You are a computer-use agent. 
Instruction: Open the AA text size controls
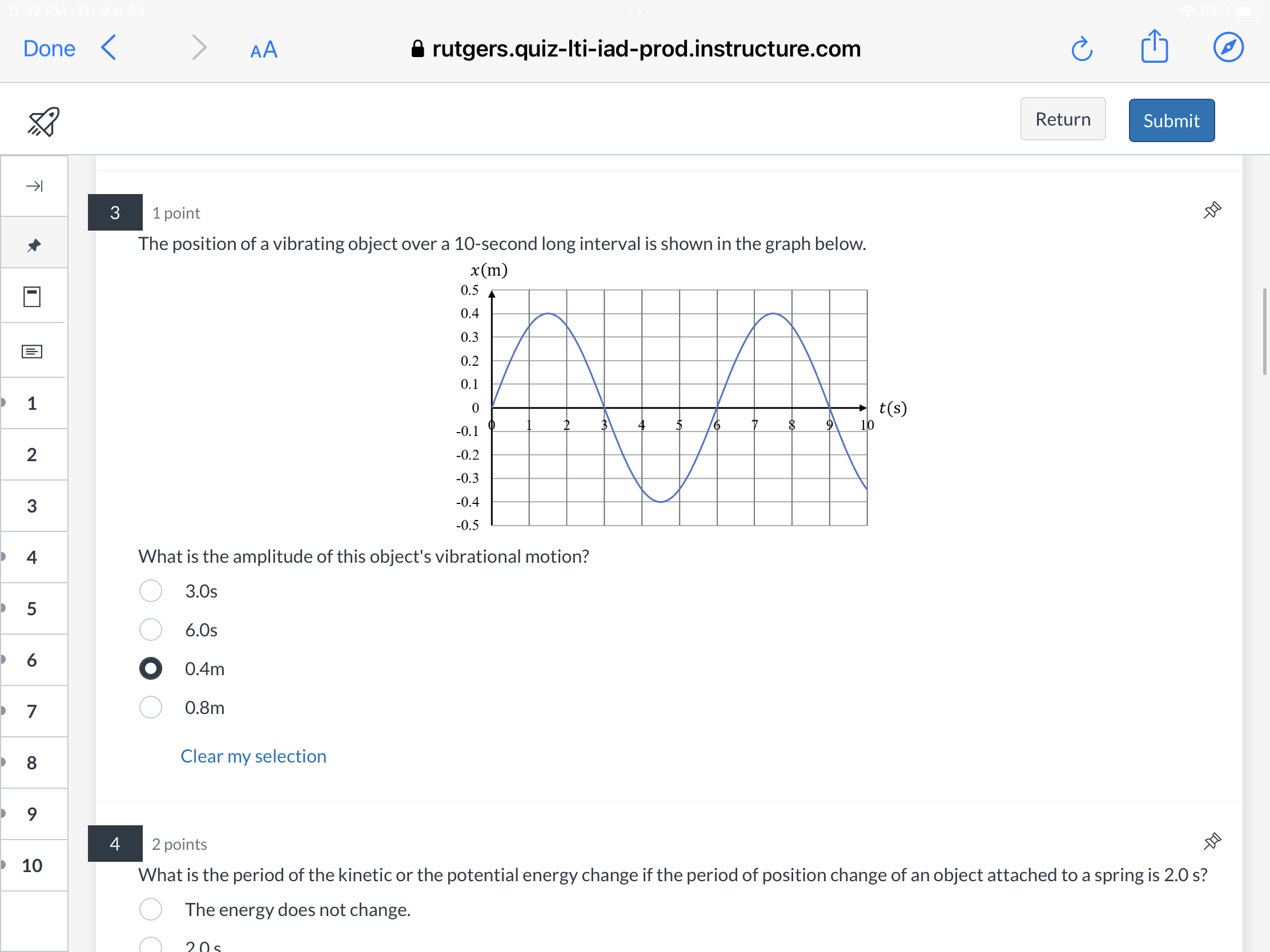(x=263, y=50)
